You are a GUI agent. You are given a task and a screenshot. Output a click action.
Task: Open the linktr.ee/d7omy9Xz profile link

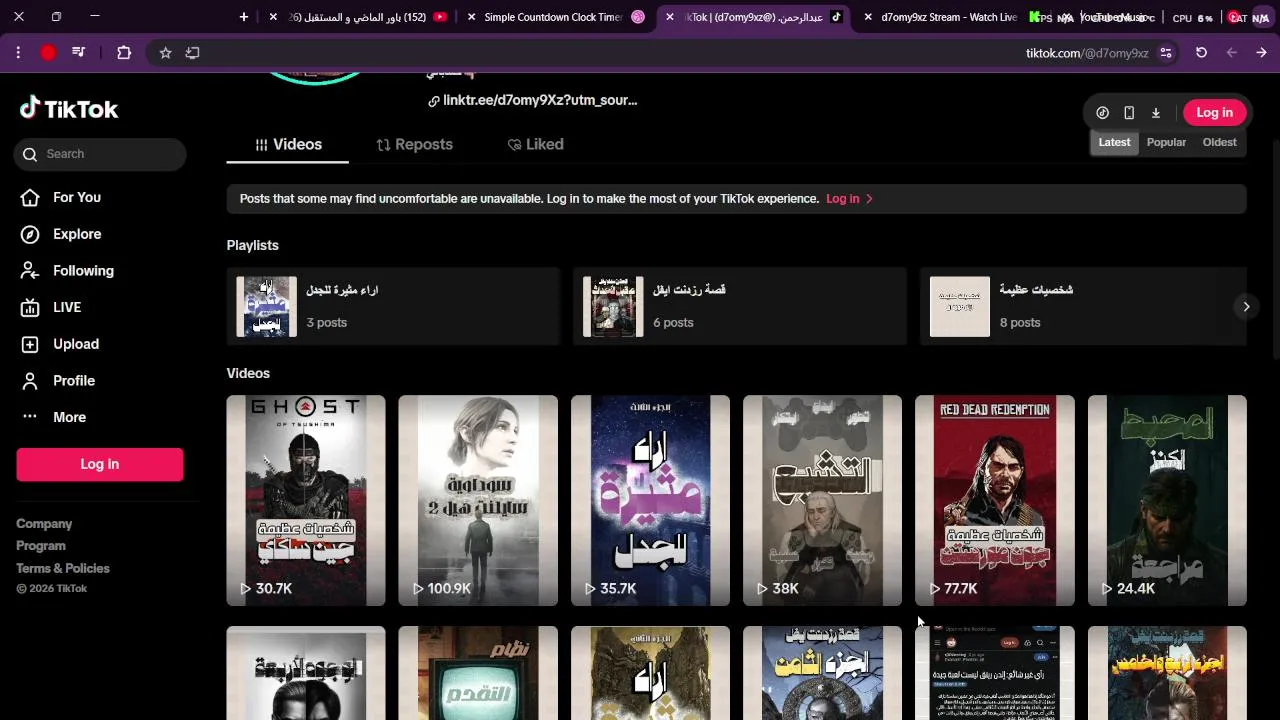(540, 101)
